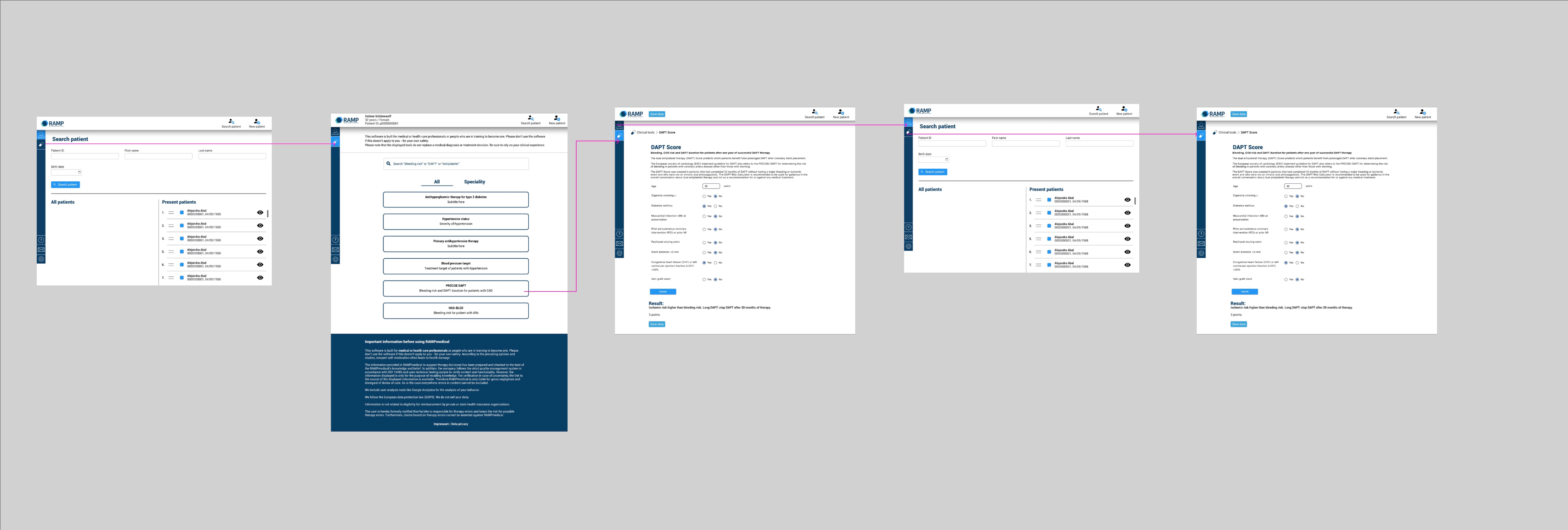Click the magnifier icon in Bleeding risk search box
This screenshot has height=530, width=1568.
pyautogui.click(x=388, y=164)
